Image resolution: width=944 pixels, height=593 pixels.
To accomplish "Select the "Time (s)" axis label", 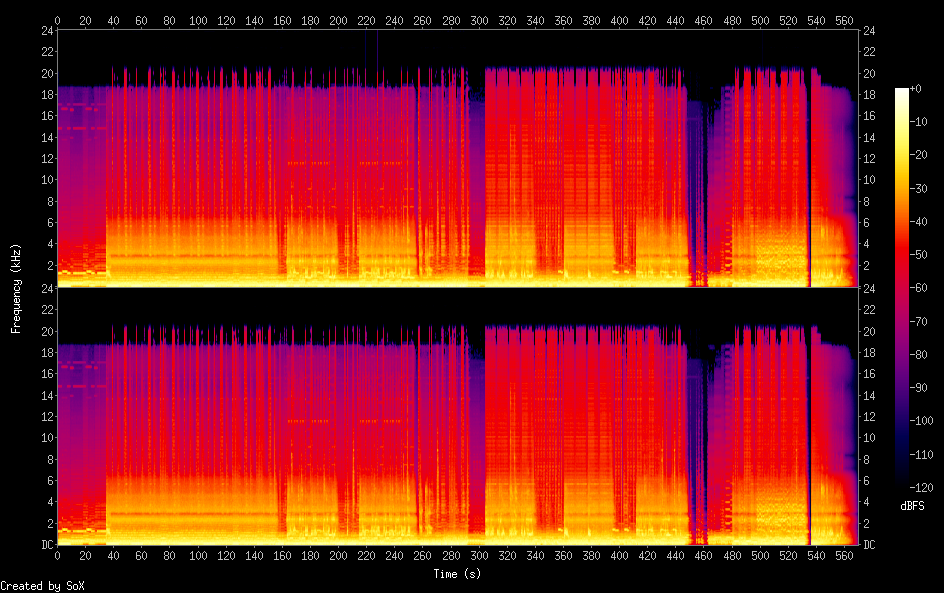I will (455, 574).
